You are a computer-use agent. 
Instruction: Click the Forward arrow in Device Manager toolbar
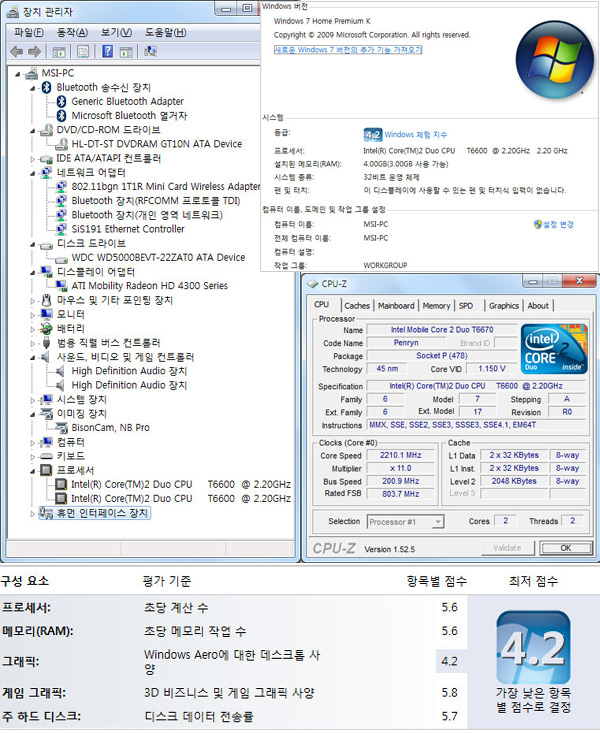tap(34, 51)
